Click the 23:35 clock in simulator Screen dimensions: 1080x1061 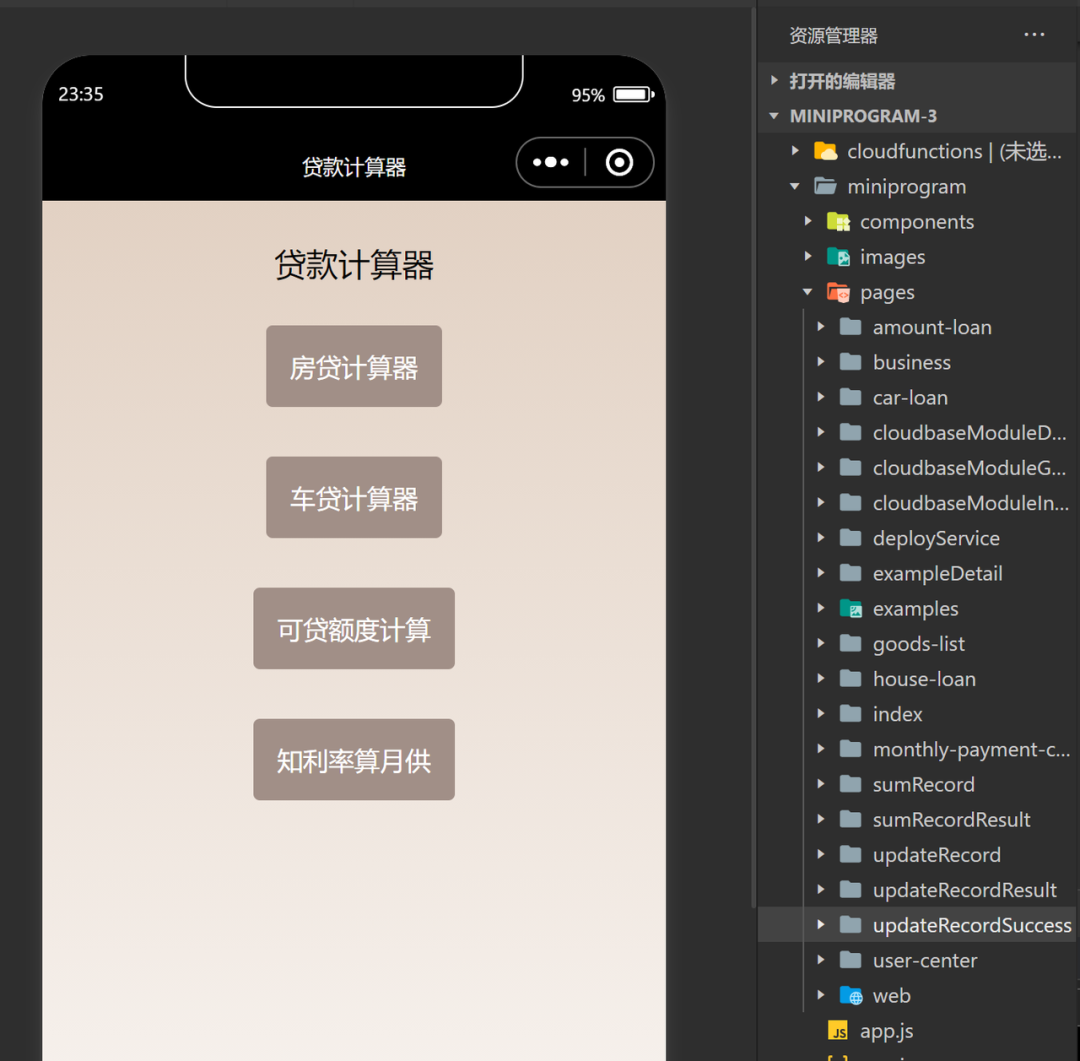[81, 94]
